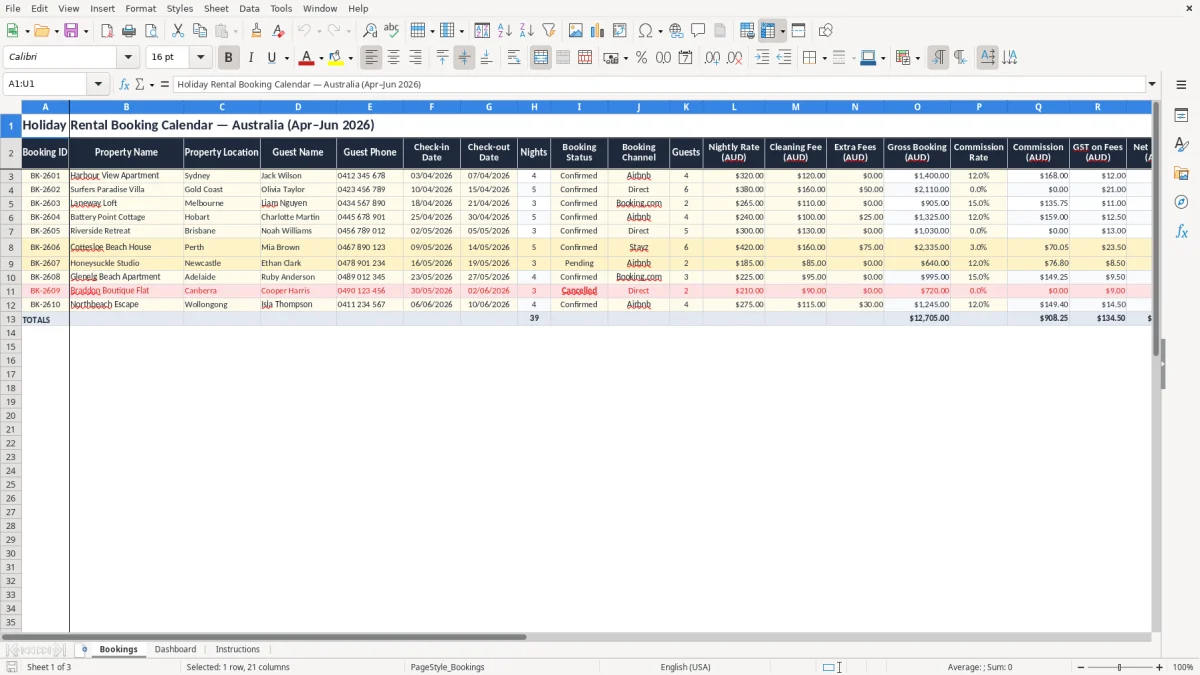Export the sheet directly as PDF
The width and height of the screenshot is (1200, 675).
tap(107, 31)
